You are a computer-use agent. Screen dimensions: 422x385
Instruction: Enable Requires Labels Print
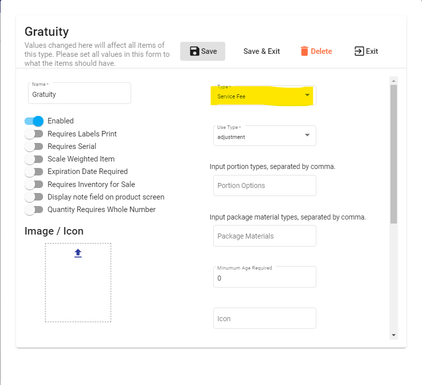point(34,134)
